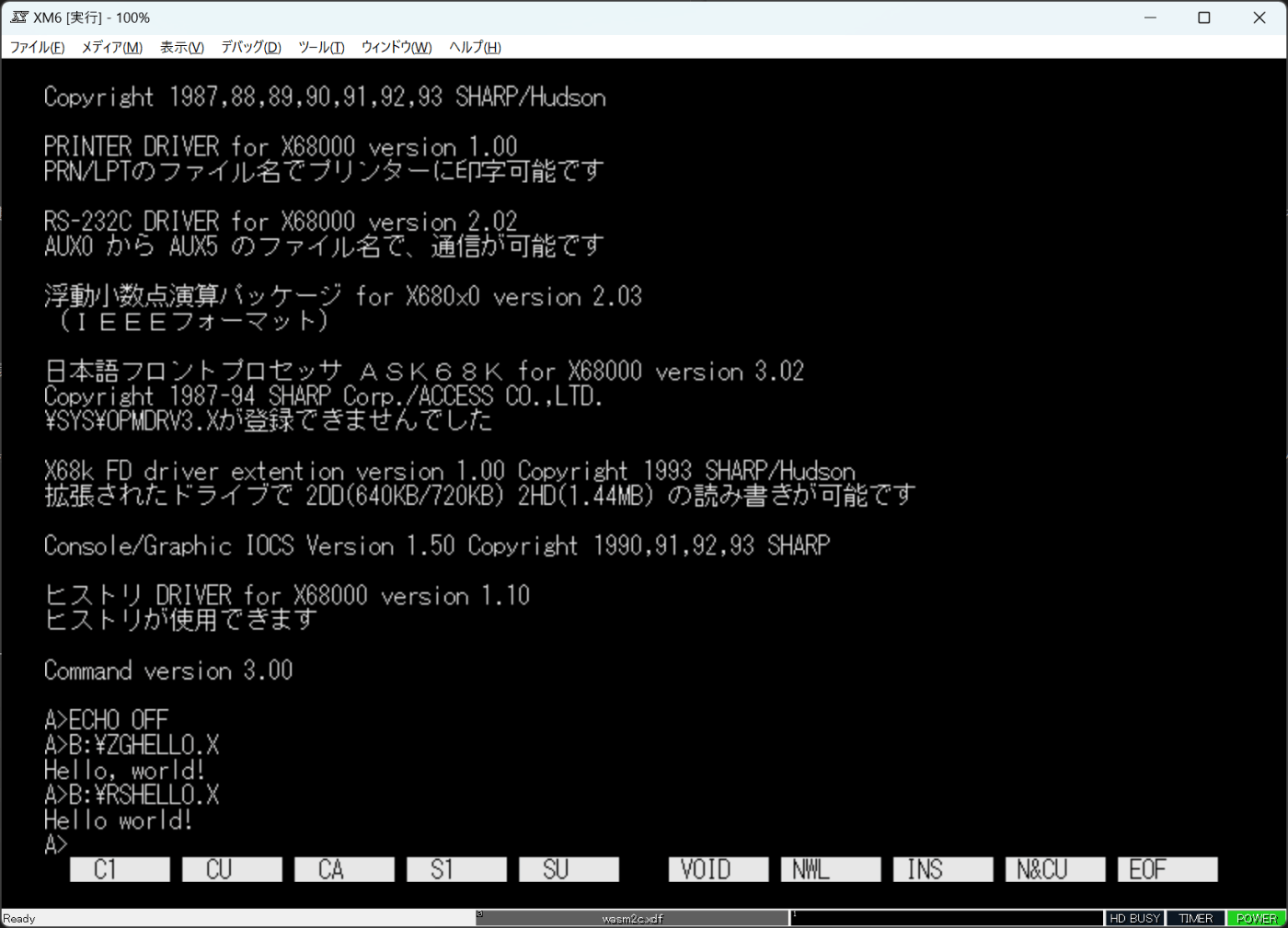The image size is (1288, 928).
Task: Click the 'AUX0 から AUX5' line
Action: [x=324, y=246]
